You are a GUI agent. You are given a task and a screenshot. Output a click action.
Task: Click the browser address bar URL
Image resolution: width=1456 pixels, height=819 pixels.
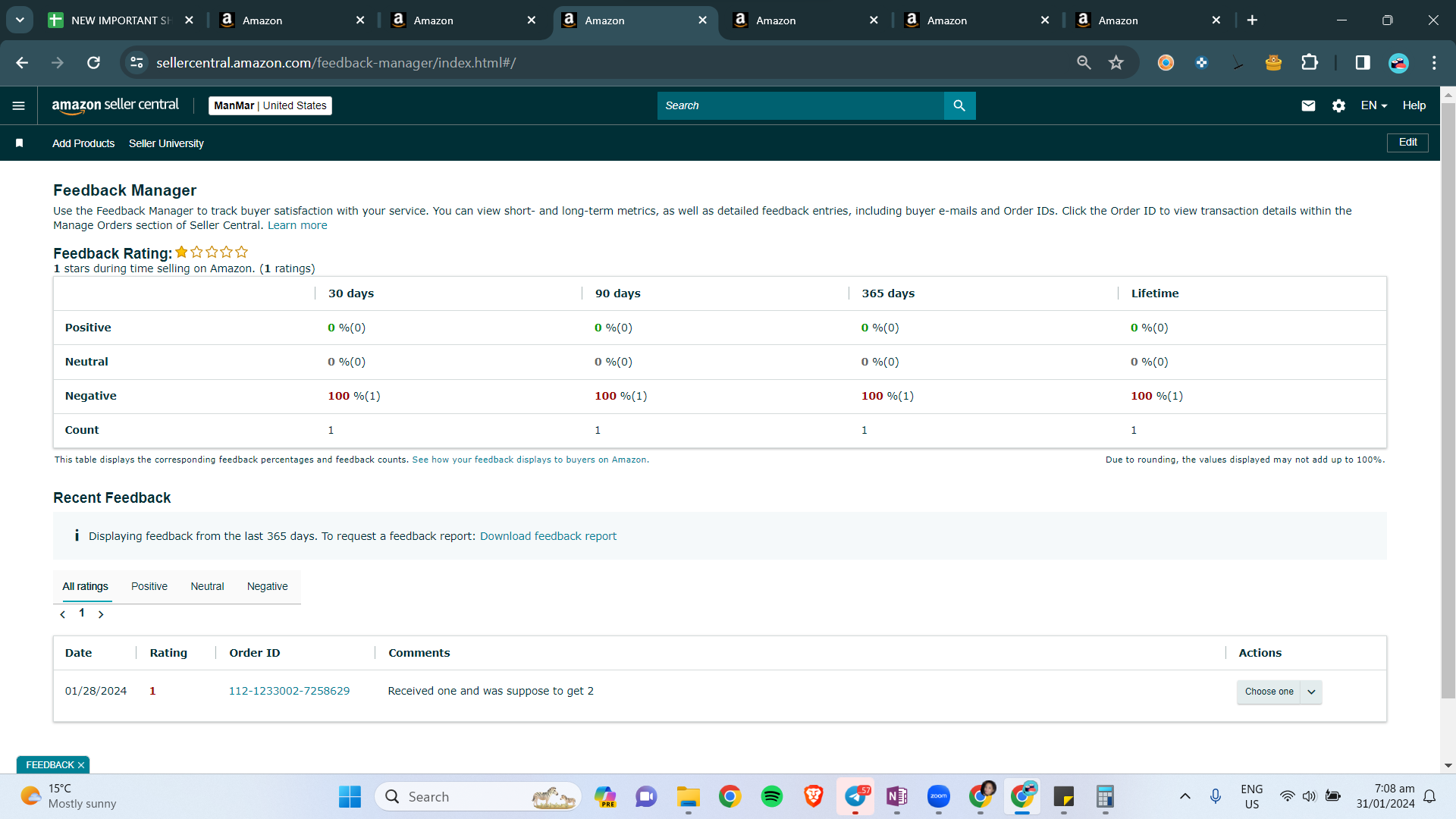(x=336, y=63)
